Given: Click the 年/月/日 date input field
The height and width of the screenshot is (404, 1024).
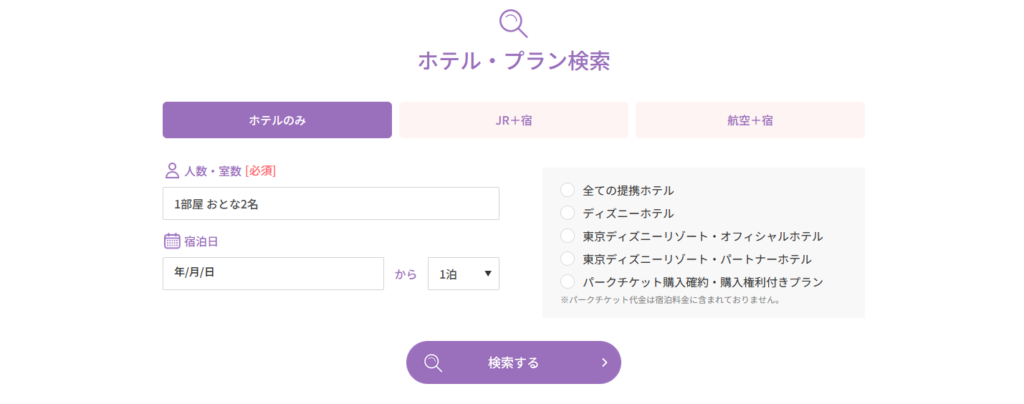Looking at the screenshot, I should [273, 274].
